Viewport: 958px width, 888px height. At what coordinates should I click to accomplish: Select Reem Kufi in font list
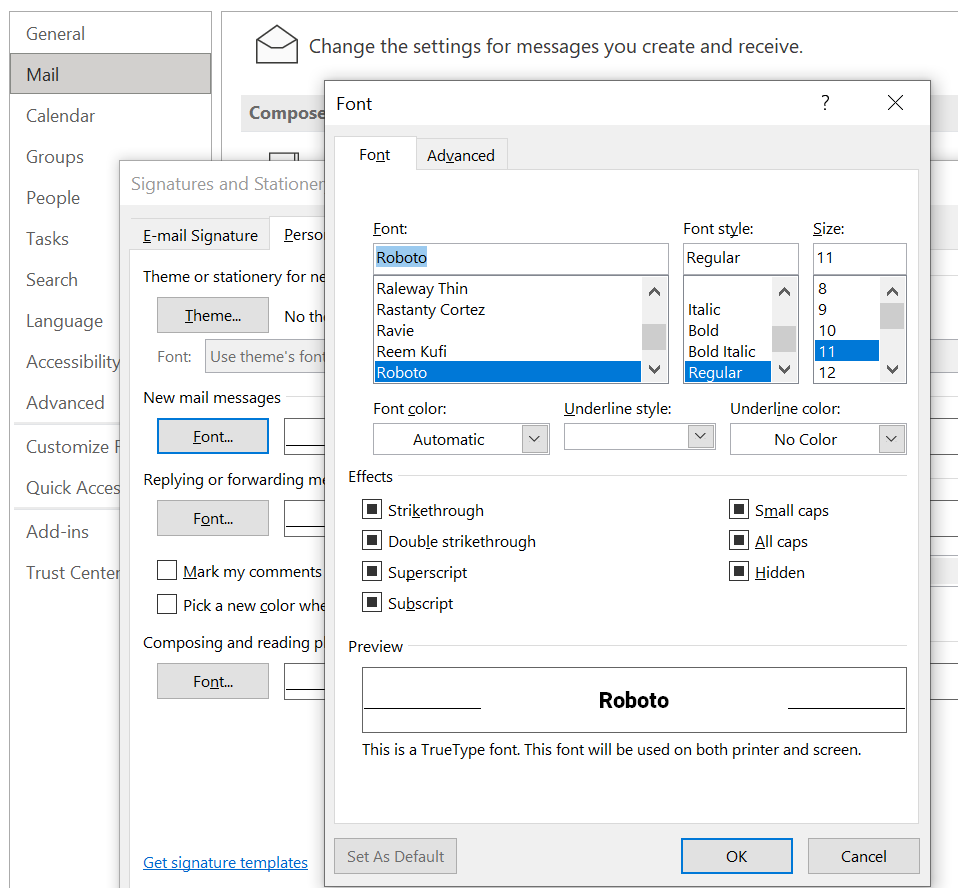point(508,351)
